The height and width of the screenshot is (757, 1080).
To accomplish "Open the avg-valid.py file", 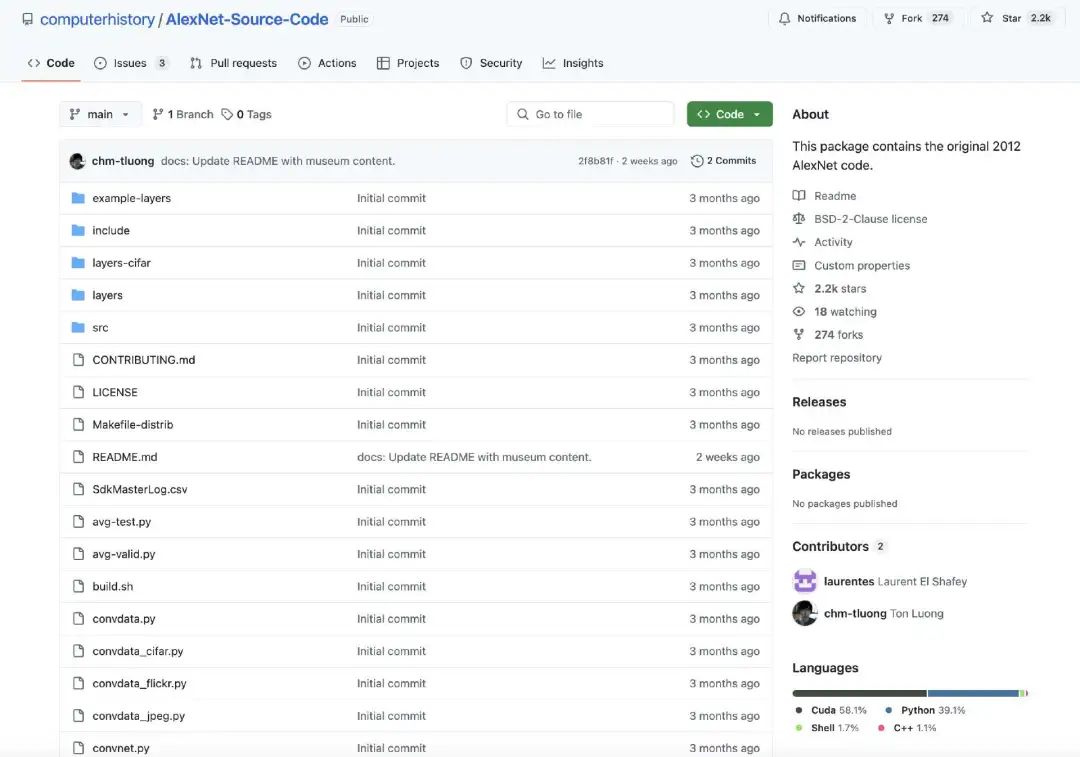I will pyautogui.click(x=123, y=554).
